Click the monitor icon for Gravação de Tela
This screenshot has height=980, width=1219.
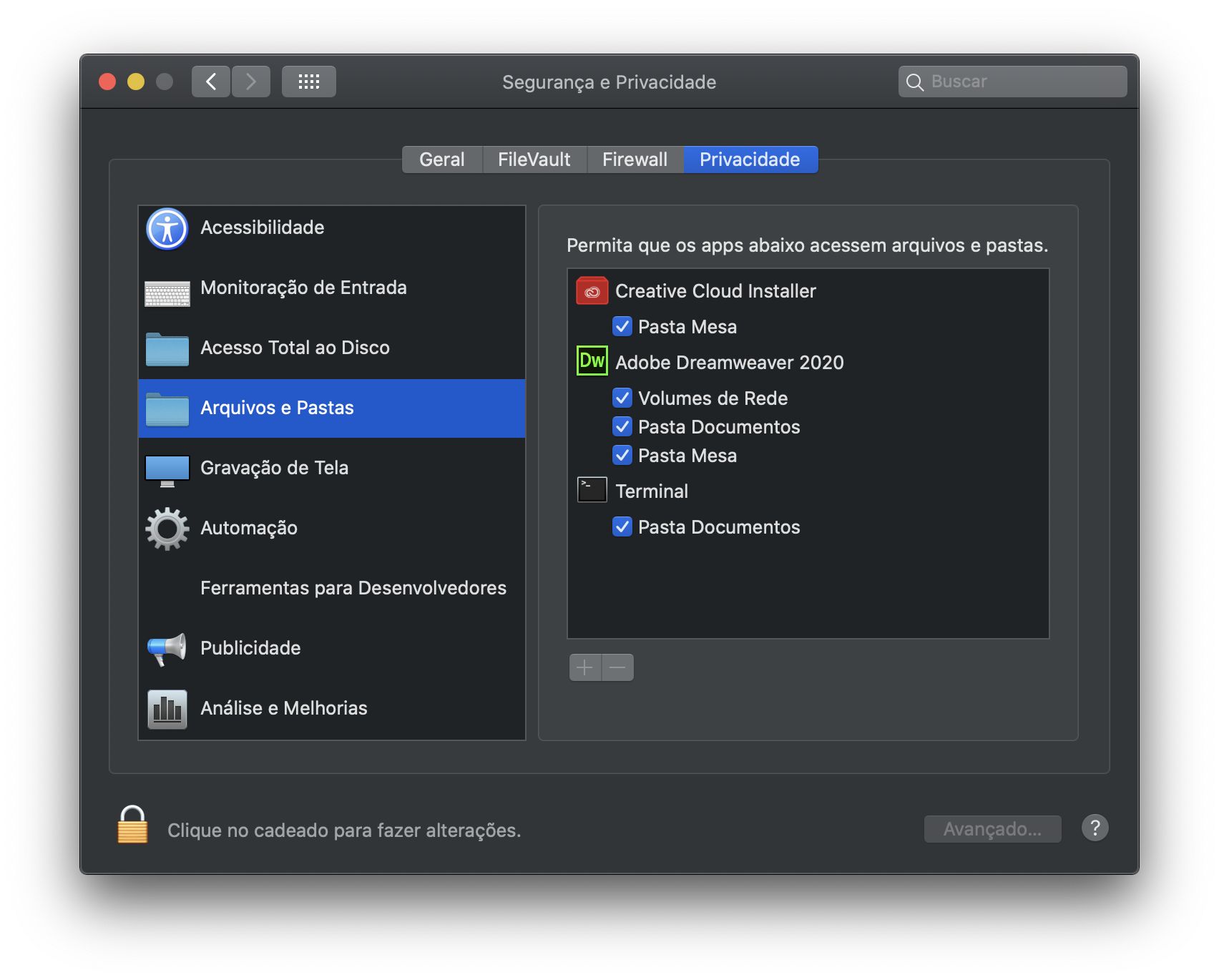click(167, 471)
